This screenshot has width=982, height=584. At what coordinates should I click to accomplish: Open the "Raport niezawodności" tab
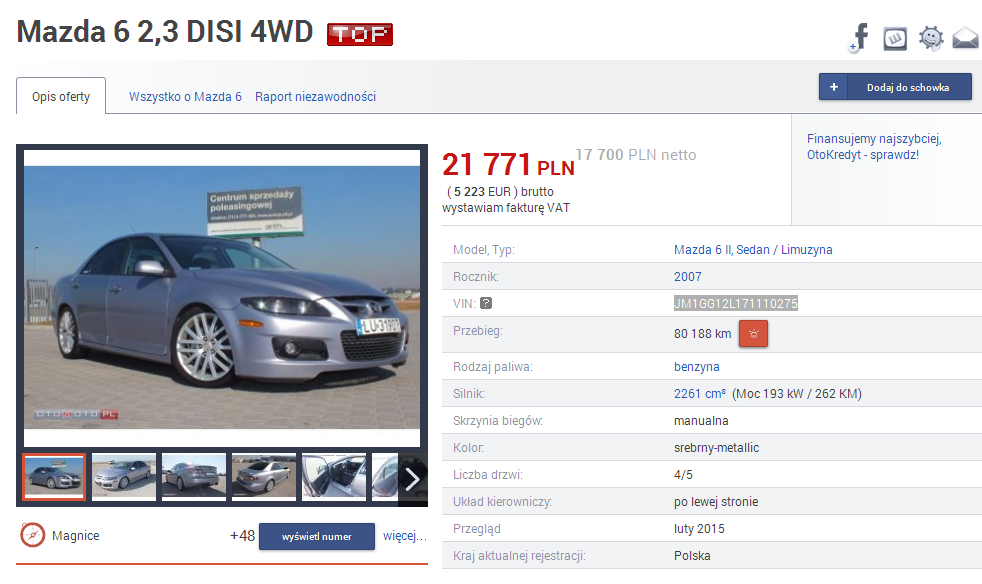point(315,97)
